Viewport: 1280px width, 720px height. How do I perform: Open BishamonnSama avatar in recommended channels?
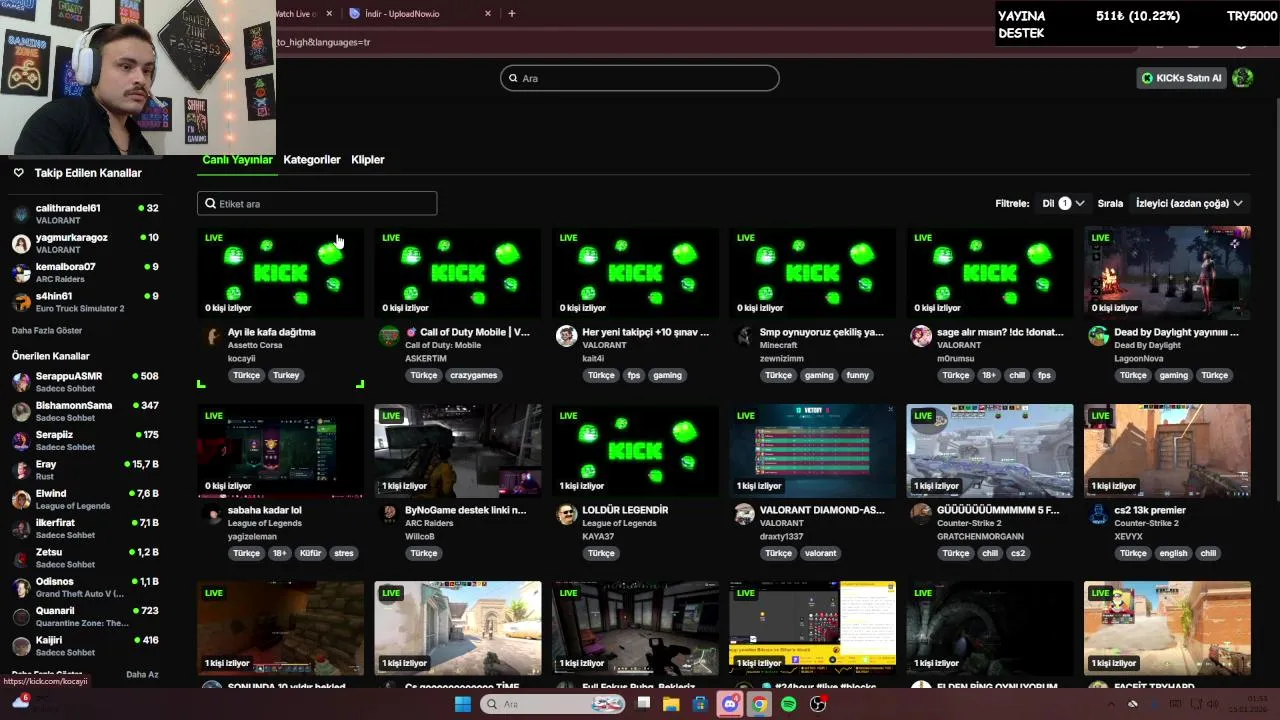pyautogui.click(x=21, y=411)
